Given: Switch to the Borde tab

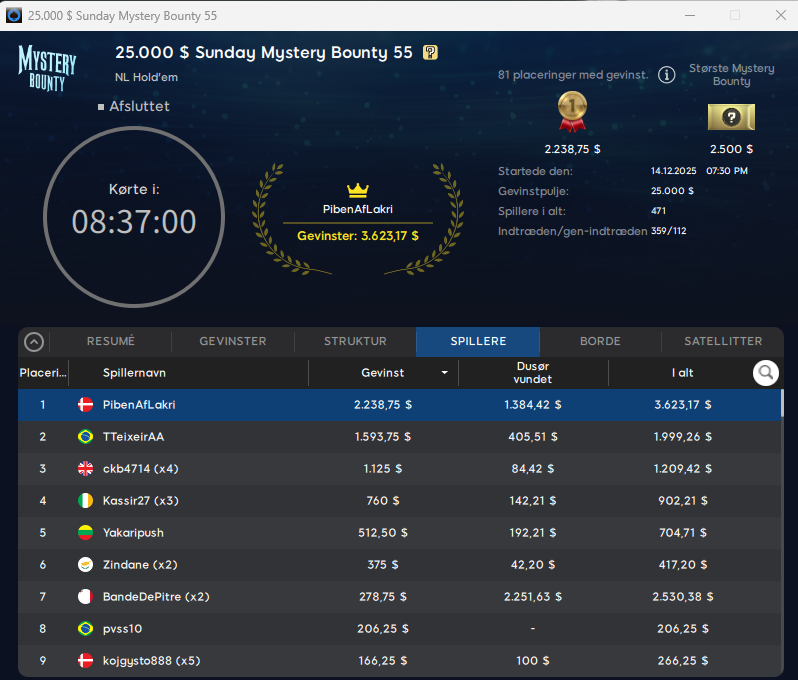Looking at the screenshot, I should coord(600,342).
